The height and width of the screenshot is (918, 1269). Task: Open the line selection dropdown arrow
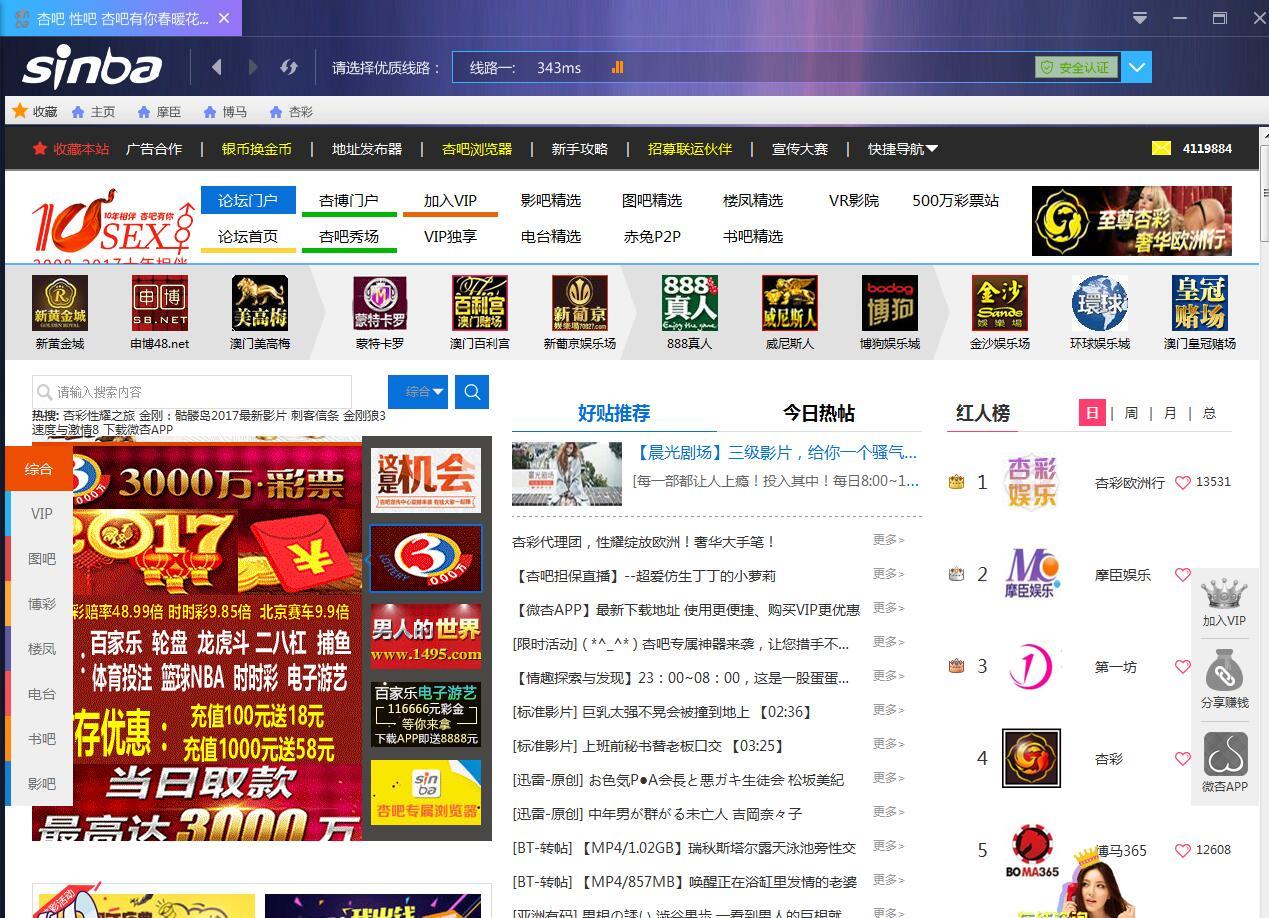(1137, 67)
